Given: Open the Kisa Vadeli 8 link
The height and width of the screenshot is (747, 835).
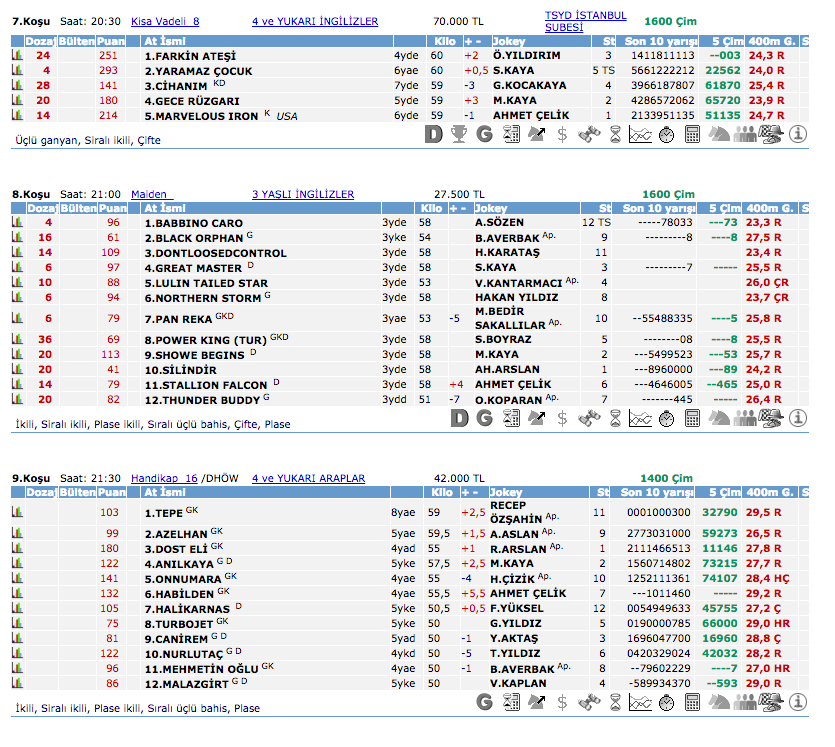Looking at the screenshot, I should tap(165, 21).
